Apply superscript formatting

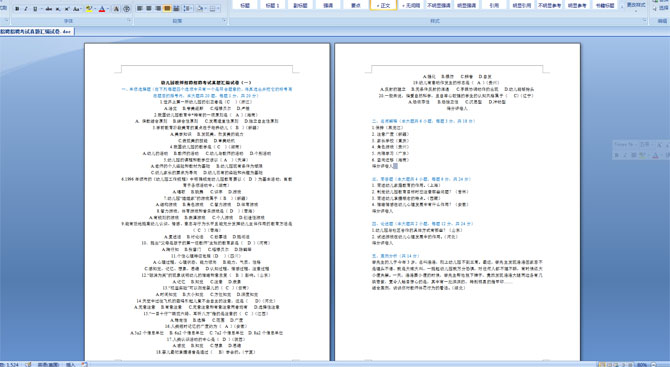pyautogui.click(x=67, y=9)
